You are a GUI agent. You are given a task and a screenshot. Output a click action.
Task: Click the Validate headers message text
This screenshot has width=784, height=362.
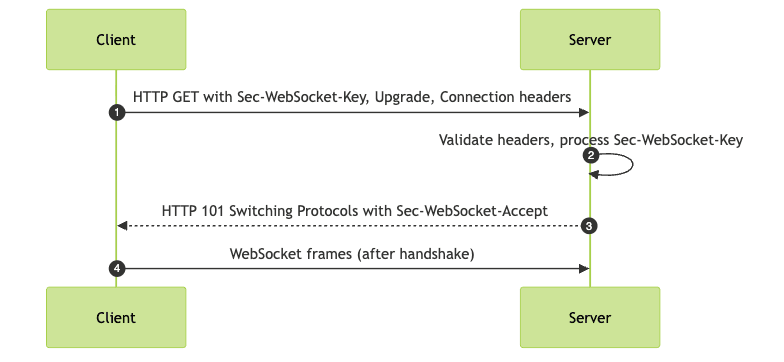pyautogui.click(x=590, y=140)
